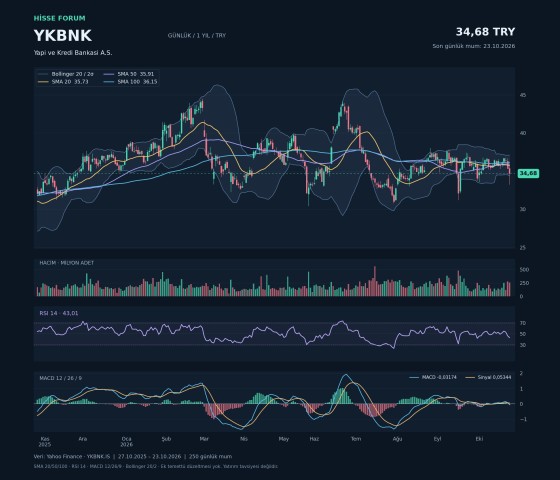Image resolution: width=560 pixels, height=480 pixels.
Task: Click the 70 level on the RSI axis
Action: [x=523, y=323]
